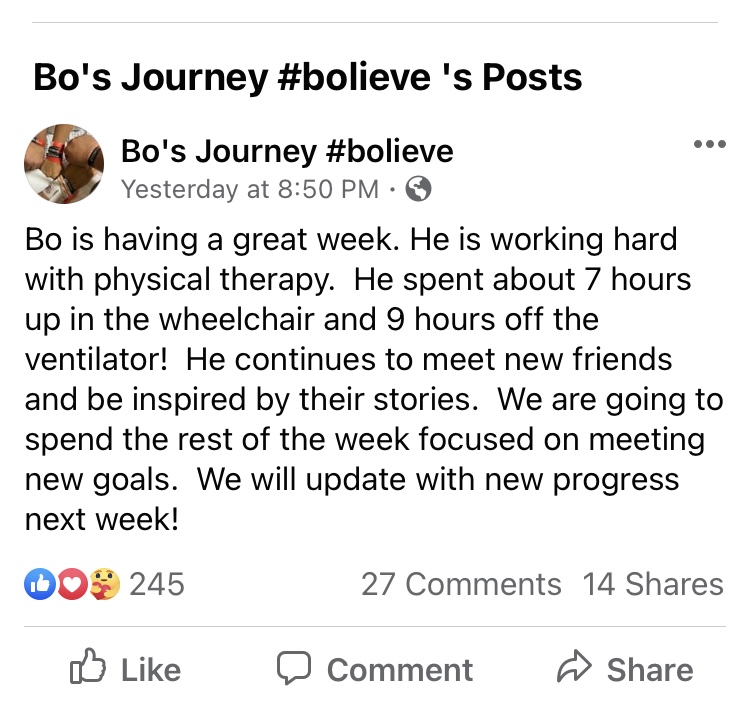The height and width of the screenshot is (703, 750).
Task: Click the post text about physical therapy
Action: click(374, 379)
